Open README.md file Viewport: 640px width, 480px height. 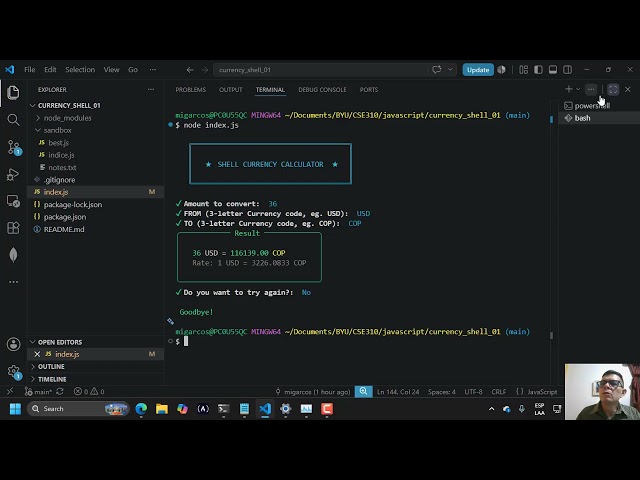coord(64,229)
